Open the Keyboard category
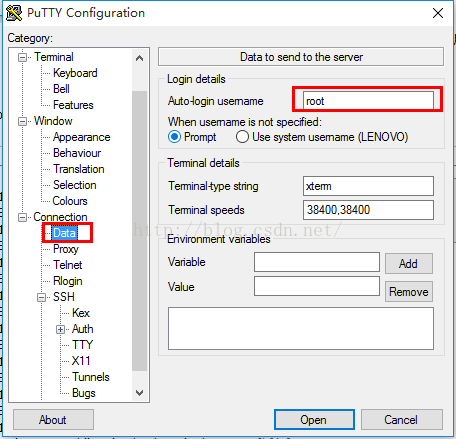 point(75,73)
